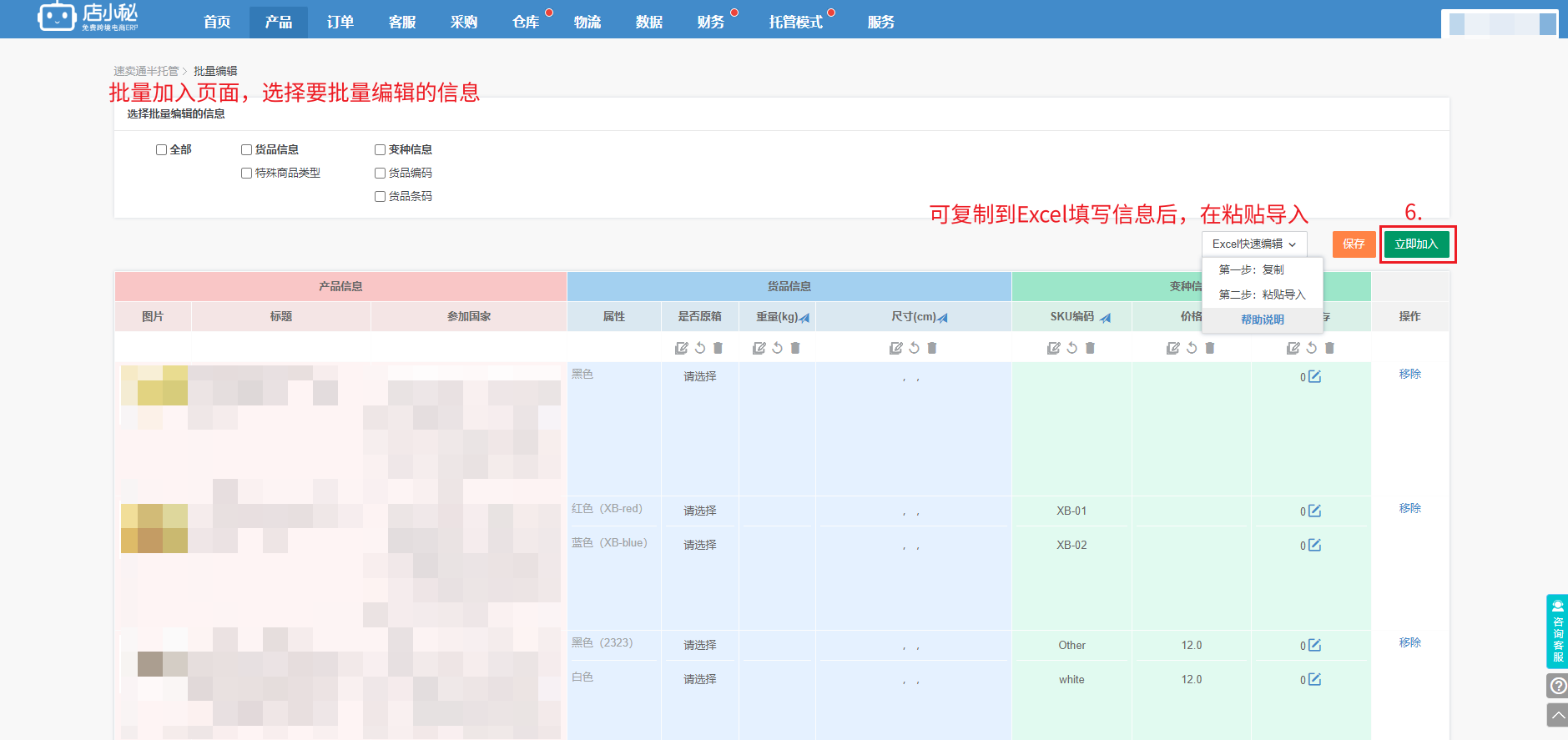Open the 财务 navigation tab
Viewport: 1568px width, 740px height.
click(x=711, y=22)
